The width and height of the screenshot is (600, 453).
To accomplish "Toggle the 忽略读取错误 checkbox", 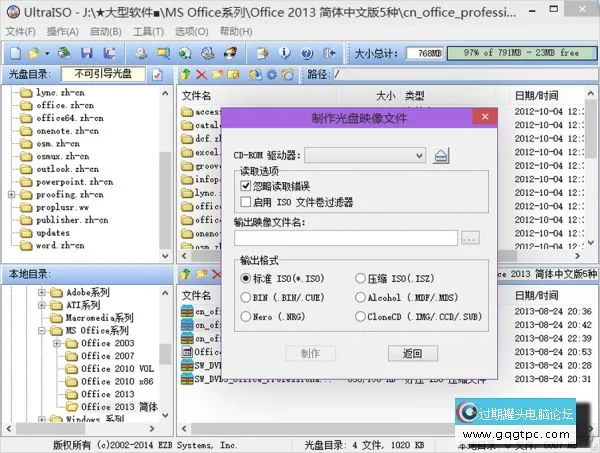I will [x=246, y=186].
